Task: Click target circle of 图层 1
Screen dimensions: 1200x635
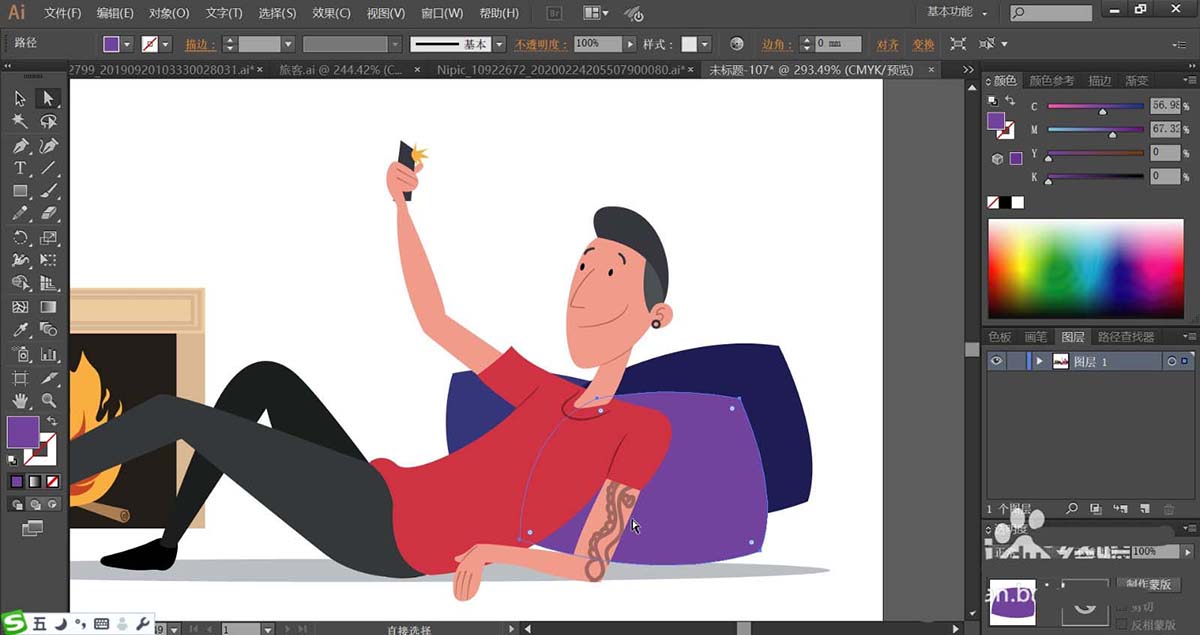Action: [x=1170, y=362]
